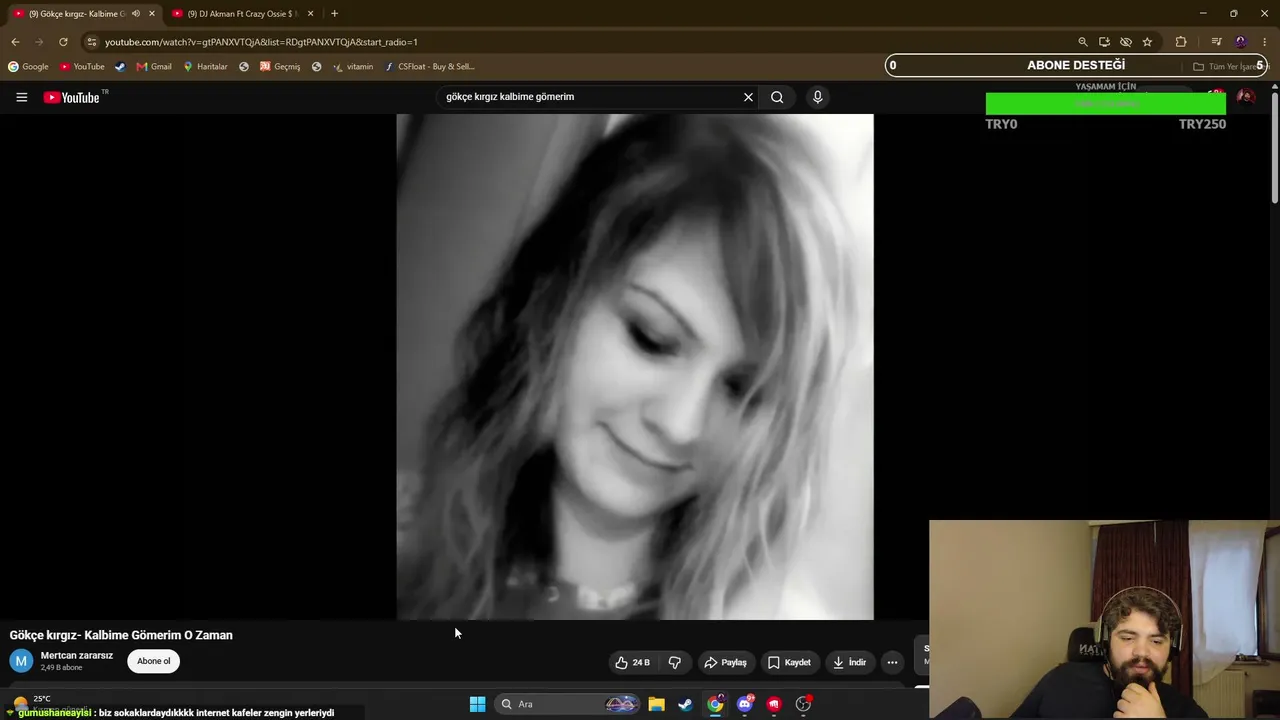
Task: Open Steam from the taskbar
Action: (685, 704)
